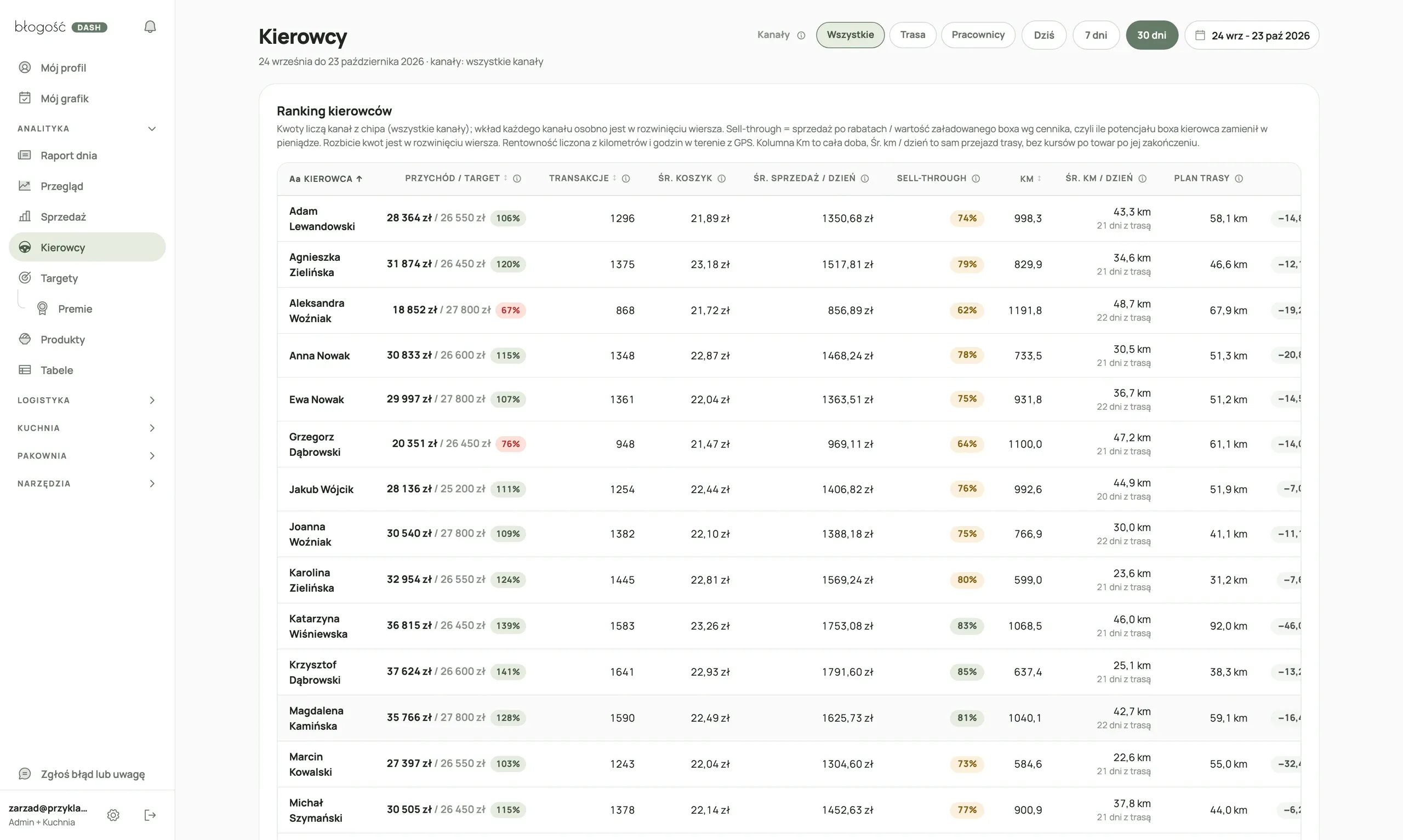Switch period to Dziś
The width and height of the screenshot is (1403, 840).
coord(1044,35)
